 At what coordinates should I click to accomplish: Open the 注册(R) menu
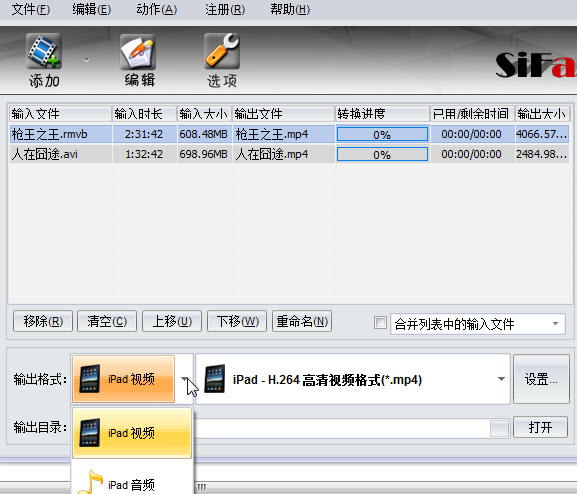[x=225, y=10]
